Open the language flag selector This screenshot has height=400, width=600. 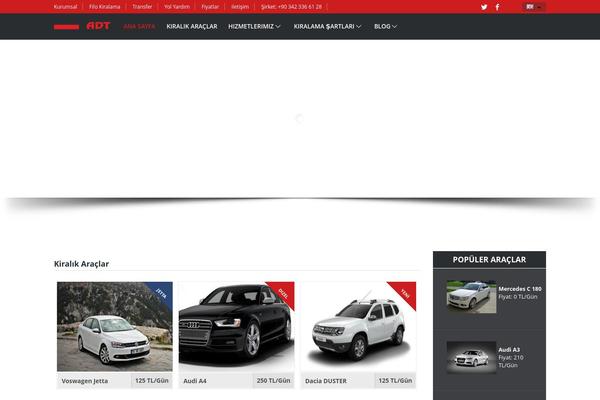[534, 7]
